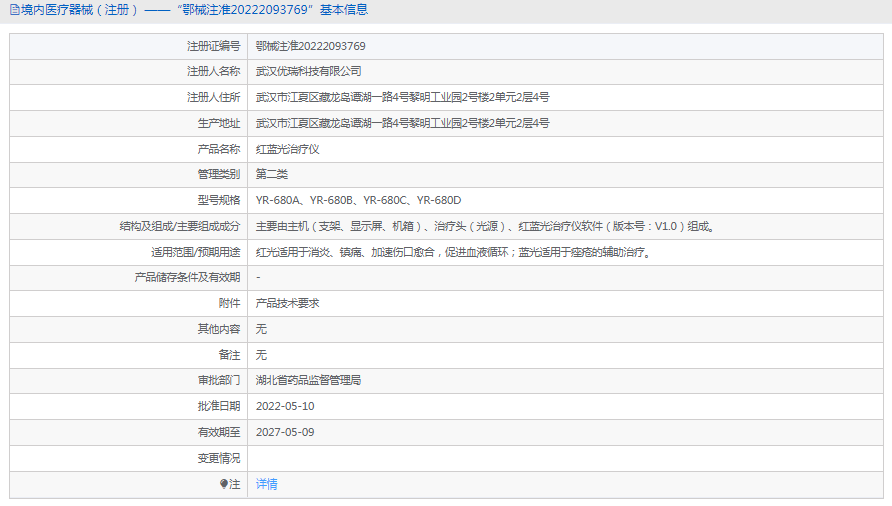Select the registrant address in 注册人住所 row
892x506 pixels.
tap(402, 97)
